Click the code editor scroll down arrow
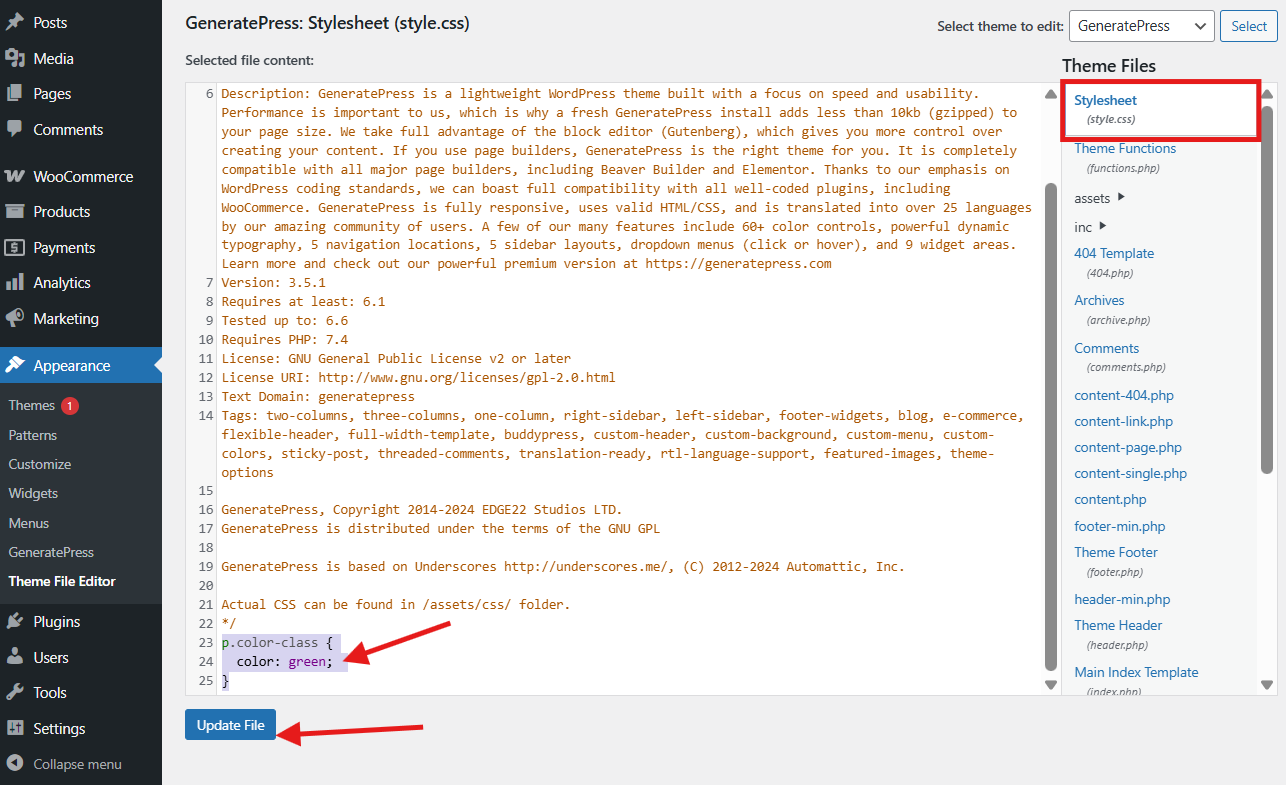Screen dimensions: 1286x785 click(x=1050, y=685)
